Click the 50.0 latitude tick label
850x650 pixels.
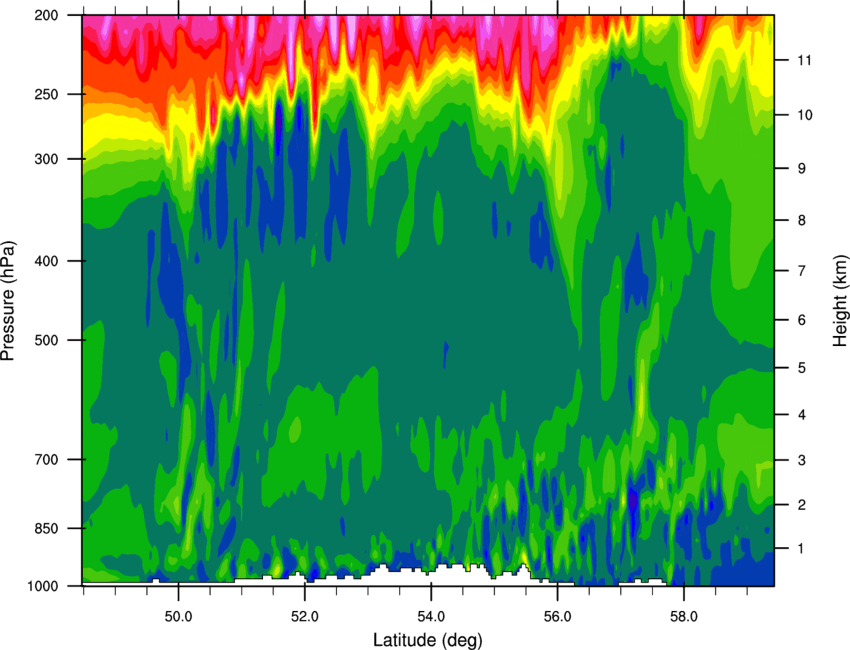(179, 616)
